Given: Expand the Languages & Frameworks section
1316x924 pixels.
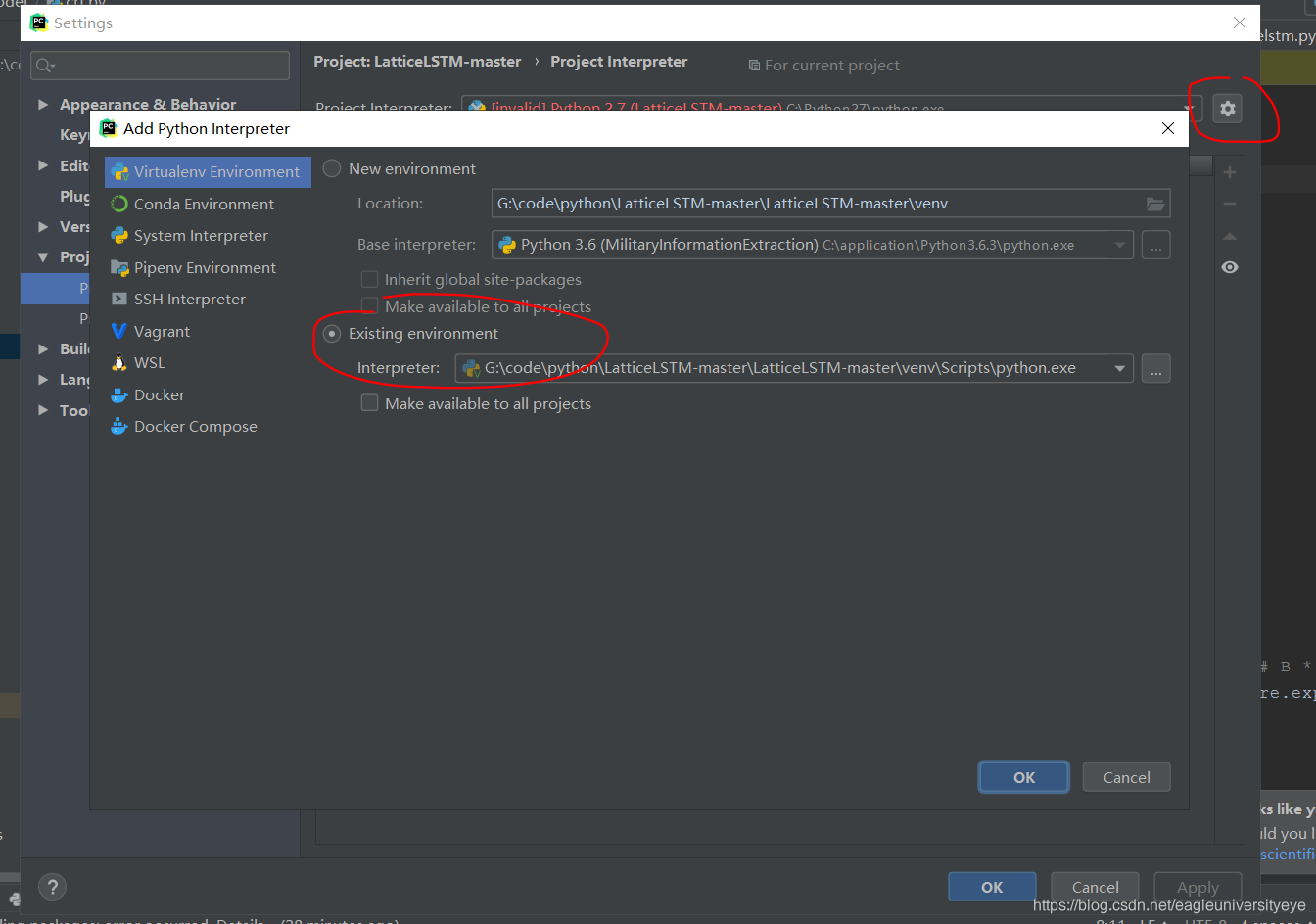Looking at the screenshot, I should tap(43, 379).
